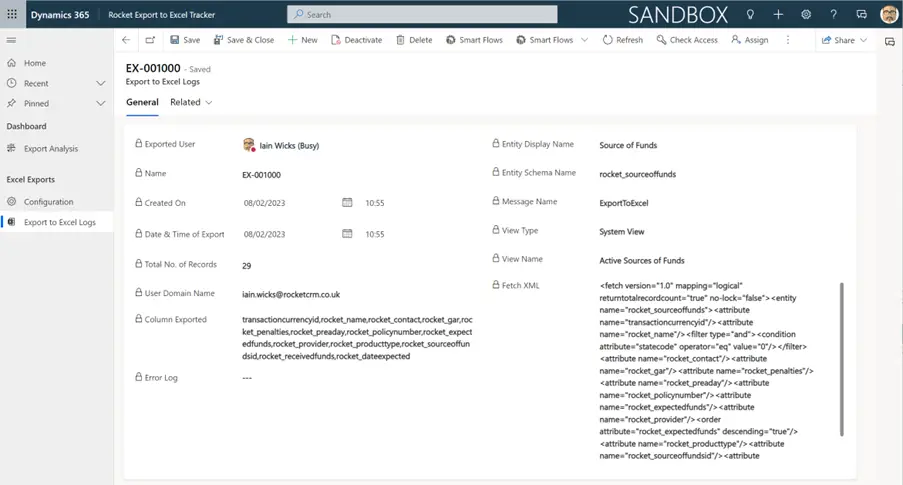Open the side pane icon at far right
The height and width of the screenshot is (485, 903).
point(890,41)
